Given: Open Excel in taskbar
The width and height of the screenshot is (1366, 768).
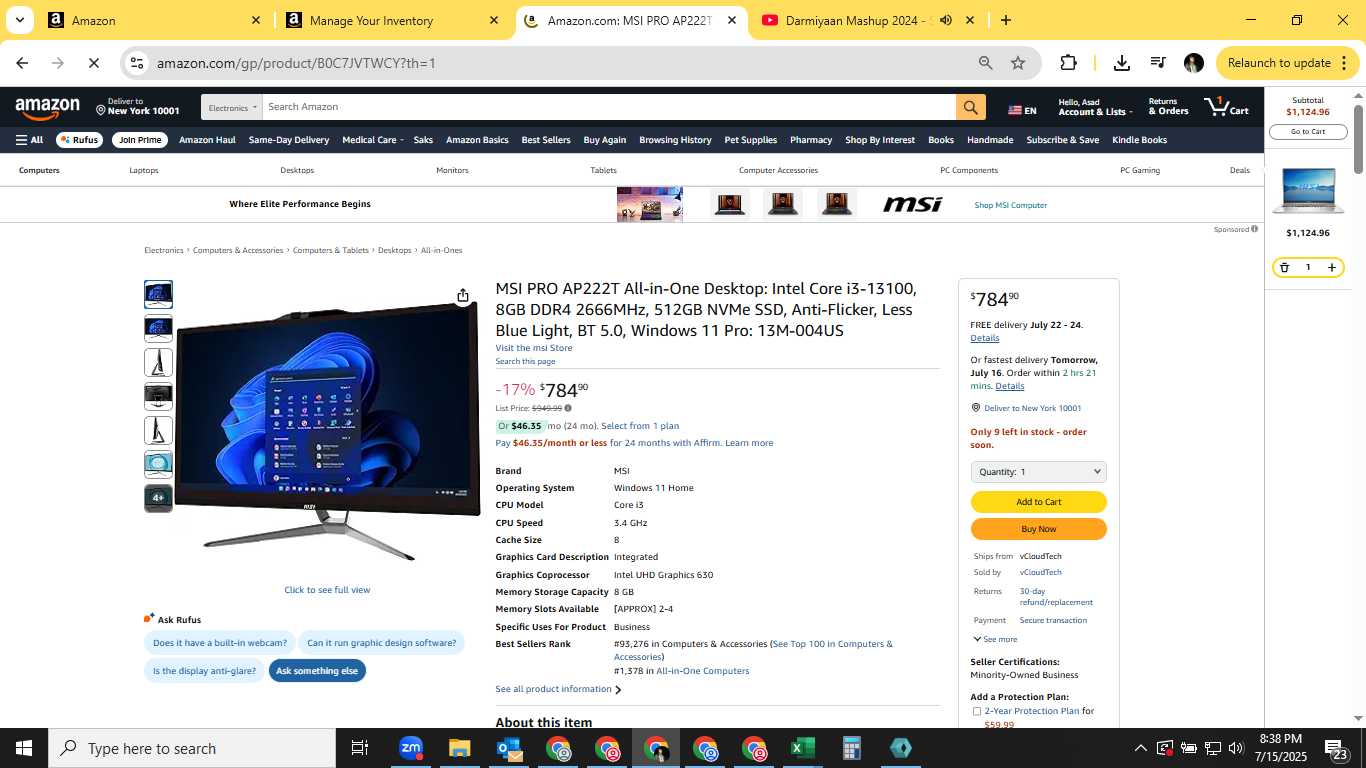Looking at the screenshot, I should pos(802,748).
